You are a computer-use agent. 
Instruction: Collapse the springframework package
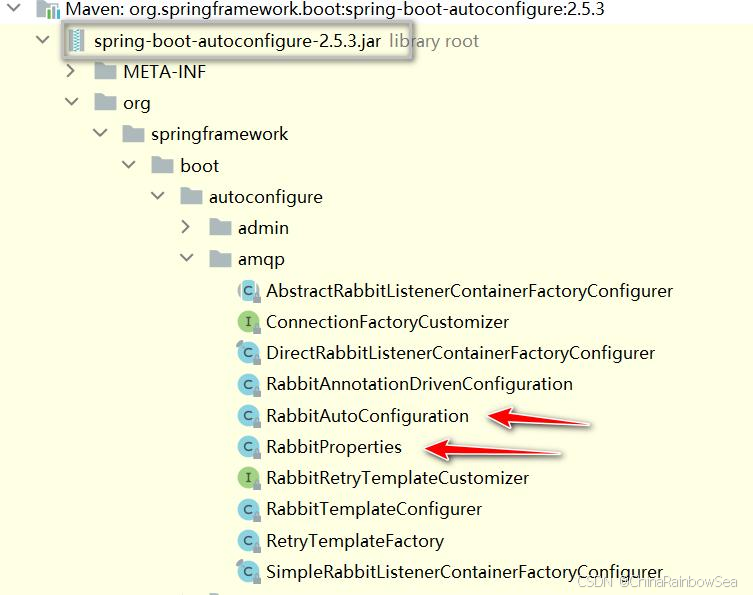click(100, 133)
